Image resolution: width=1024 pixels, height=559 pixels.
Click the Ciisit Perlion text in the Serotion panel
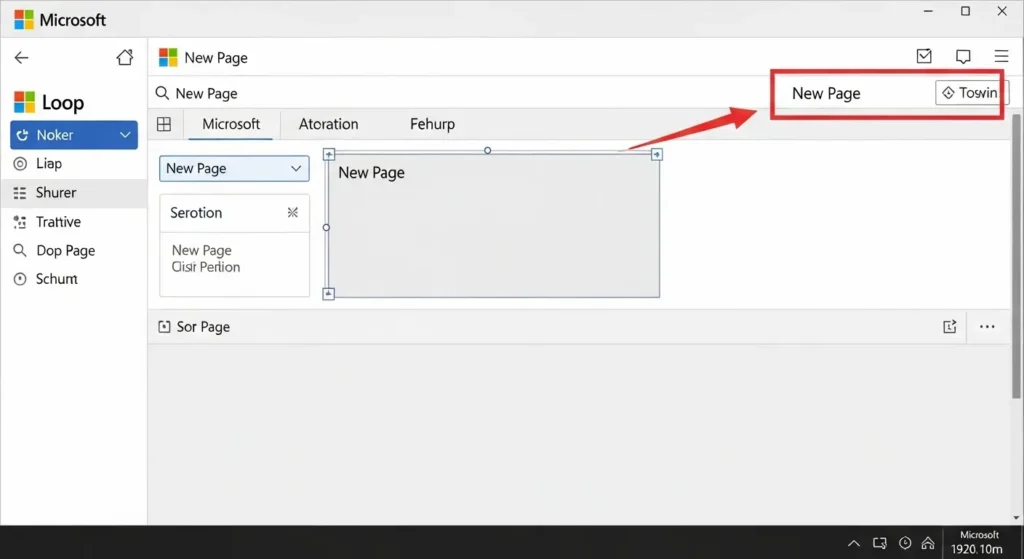coord(206,267)
